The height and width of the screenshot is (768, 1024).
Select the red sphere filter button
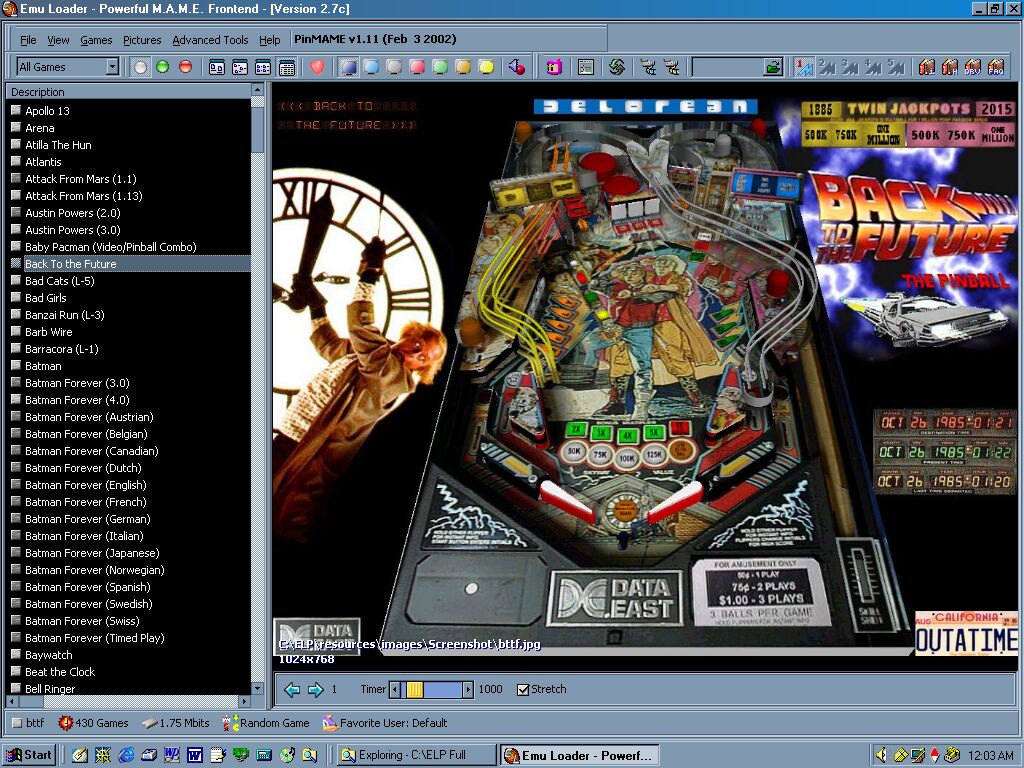tap(185, 67)
